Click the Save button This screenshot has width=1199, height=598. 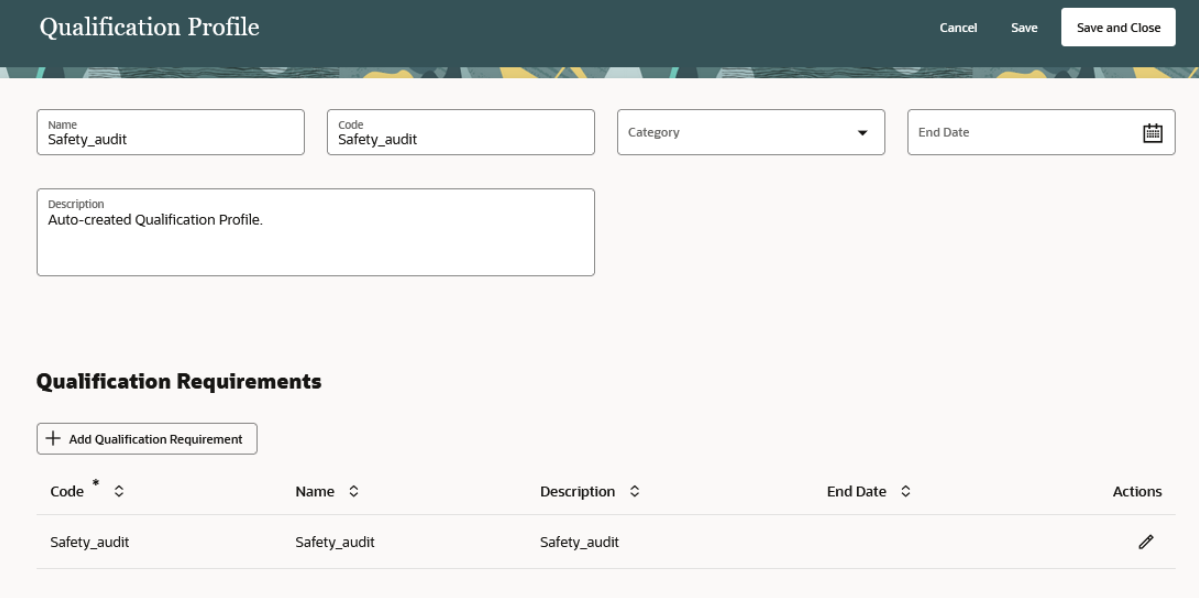tap(1024, 28)
